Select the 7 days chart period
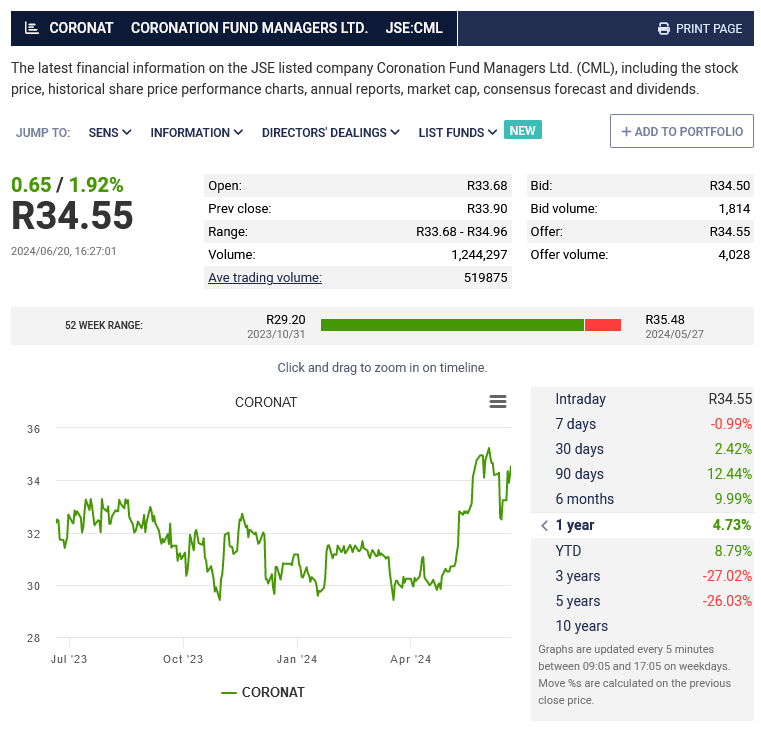Screen dimensions: 761x730 pyautogui.click(x=642, y=424)
